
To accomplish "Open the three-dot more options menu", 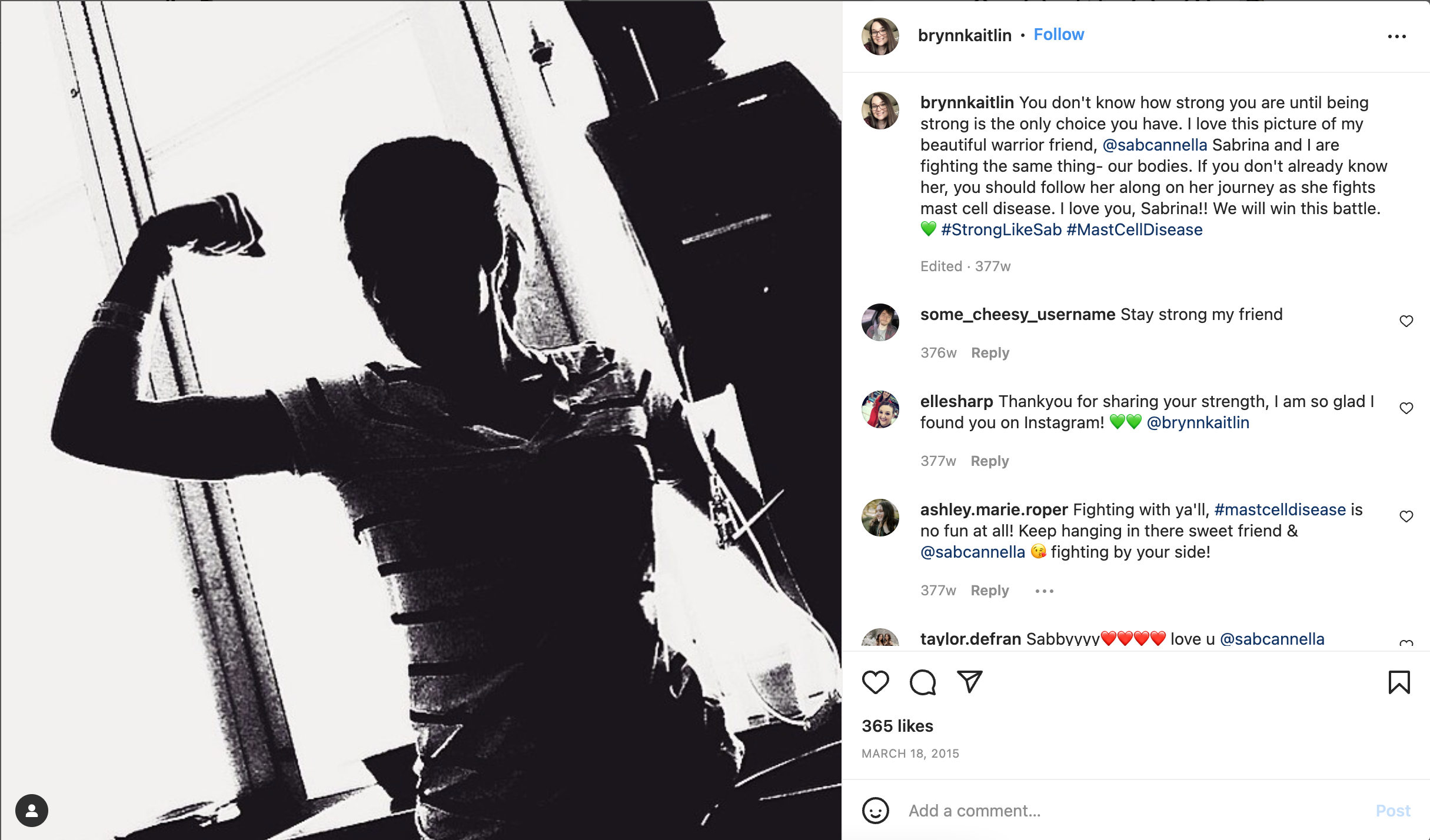I will pyautogui.click(x=1396, y=36).
